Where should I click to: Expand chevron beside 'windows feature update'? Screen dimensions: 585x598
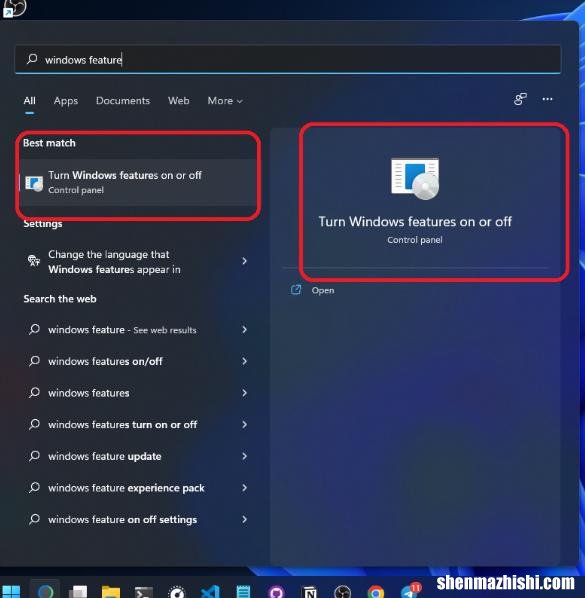tap(244, 456)
